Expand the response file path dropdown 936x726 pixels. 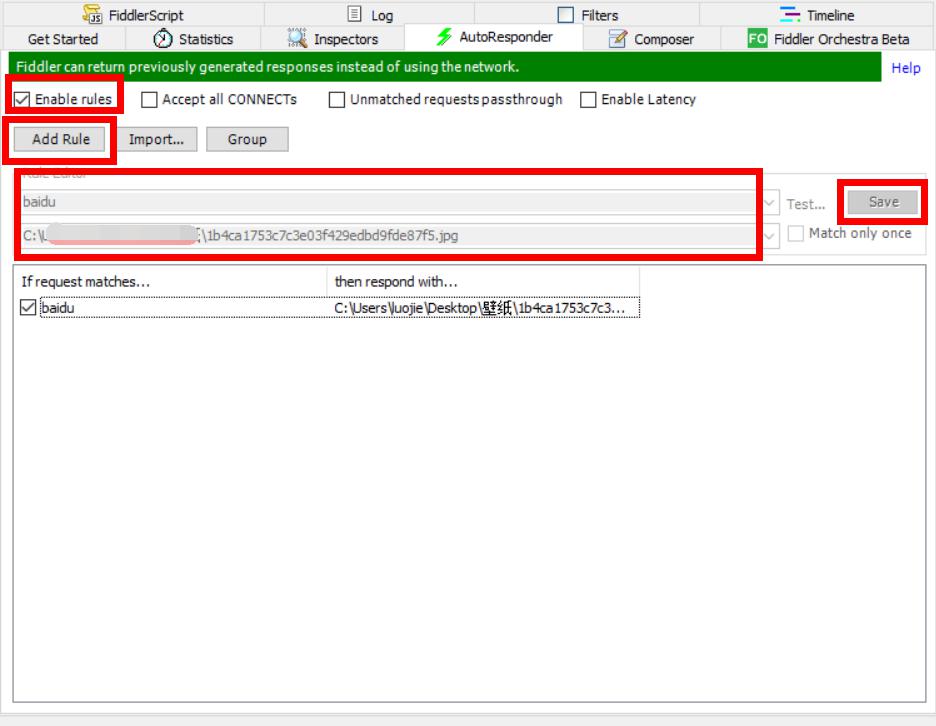coord(769,235)
